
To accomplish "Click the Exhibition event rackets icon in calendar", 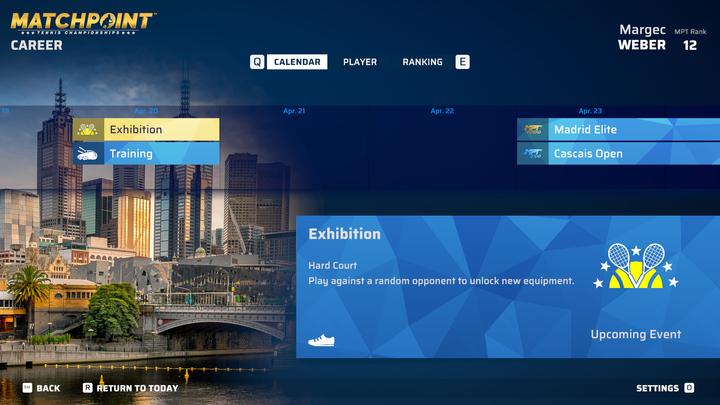I will (x=88, y=130).
